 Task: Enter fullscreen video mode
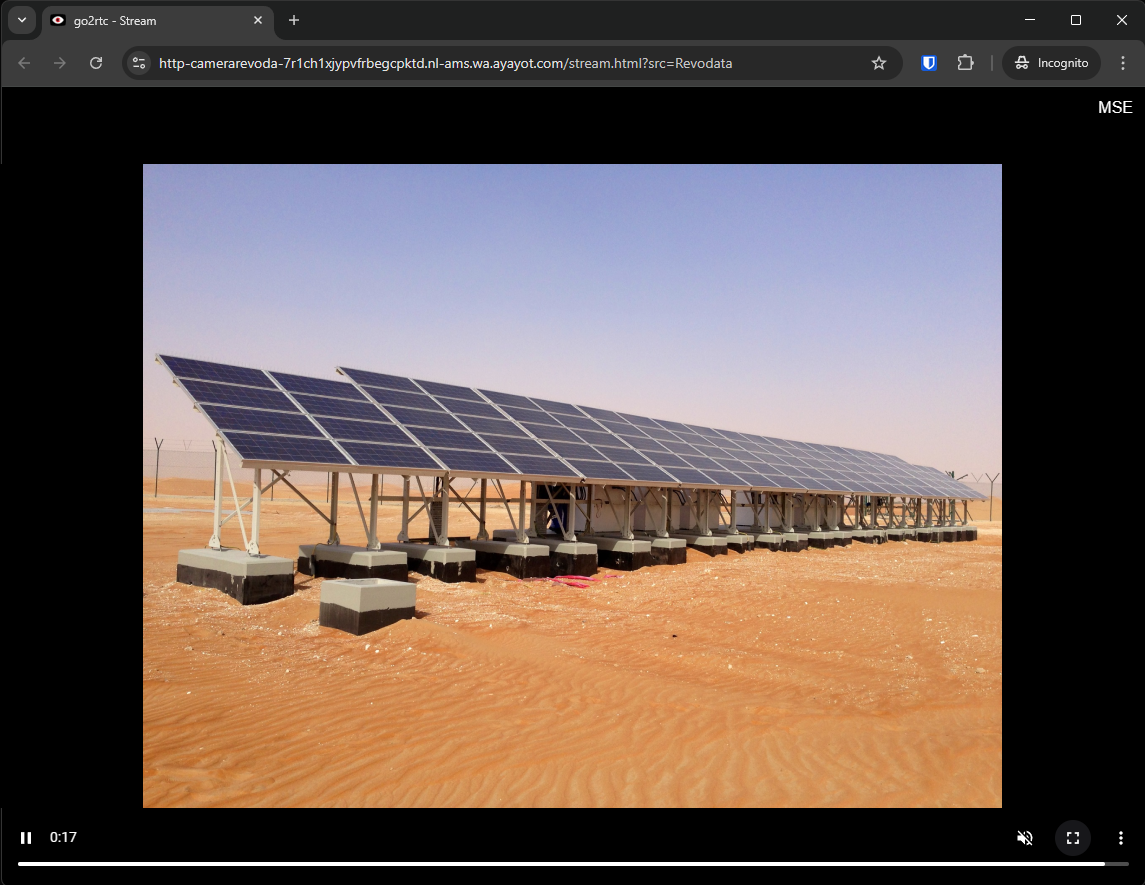coord(1073,838)
